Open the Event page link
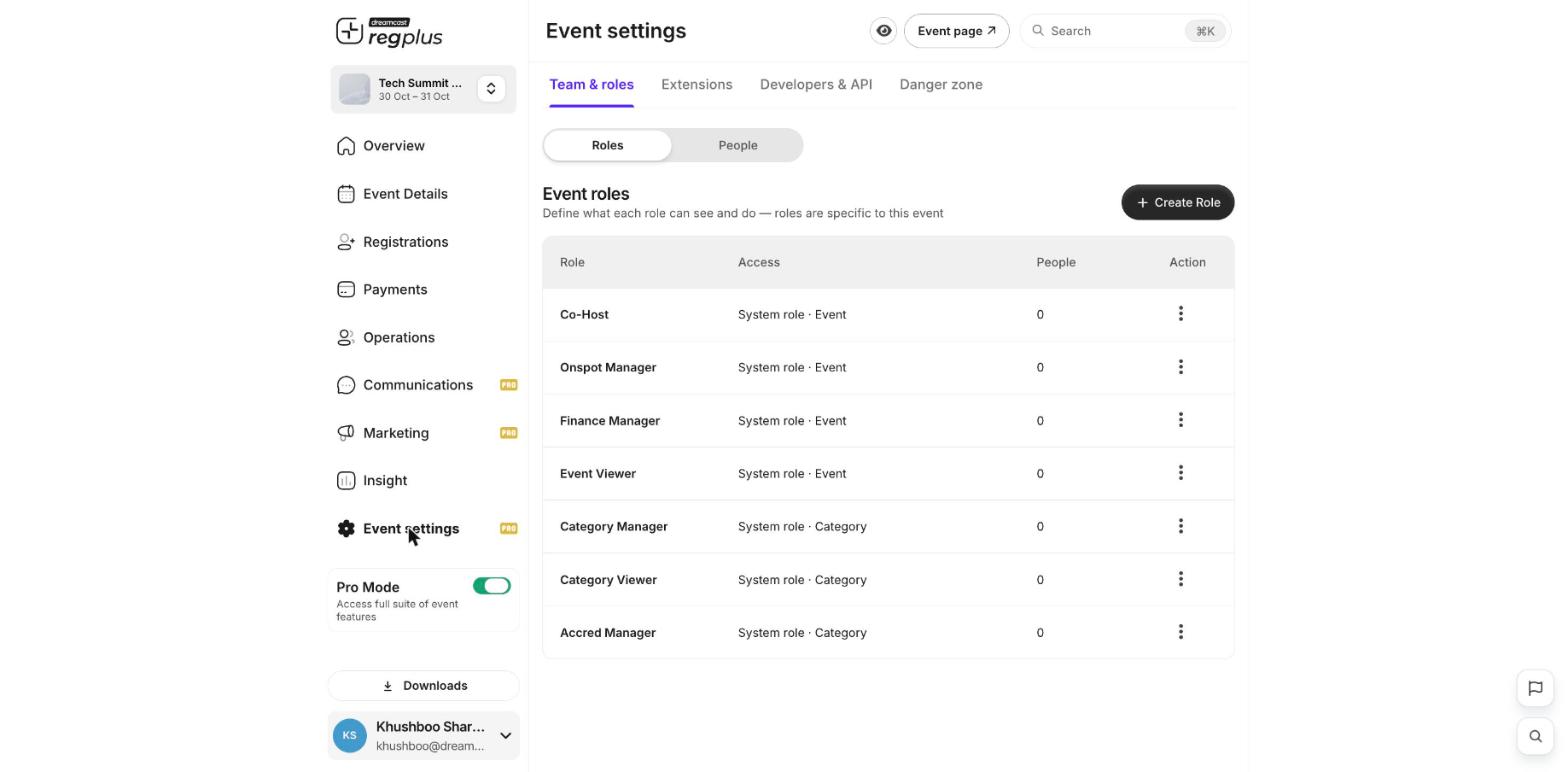The width and height of the screenshot is (1568, 772). [957, 31]
